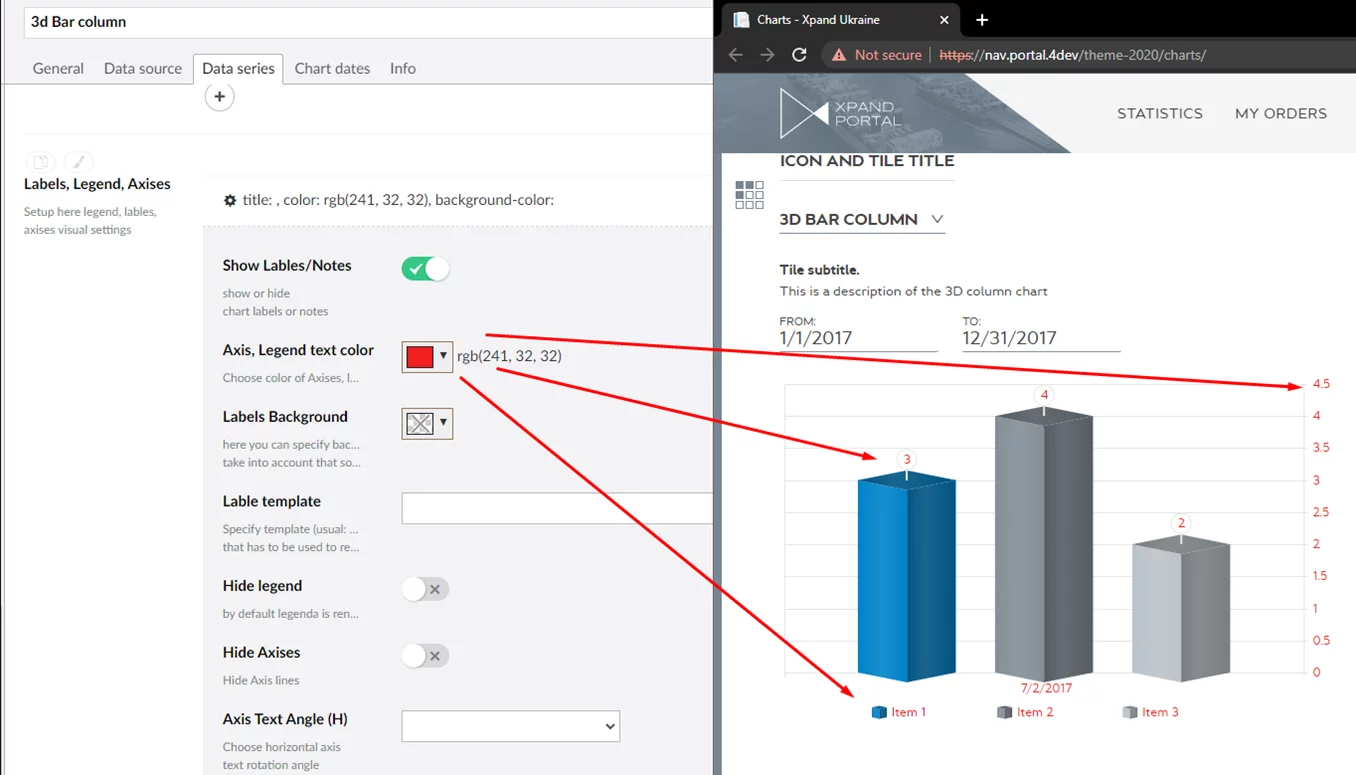This screenshot has width=1356, height=775.
Task: Open a new browser tab
Action: pyautogui.click(x=982, y=20)
